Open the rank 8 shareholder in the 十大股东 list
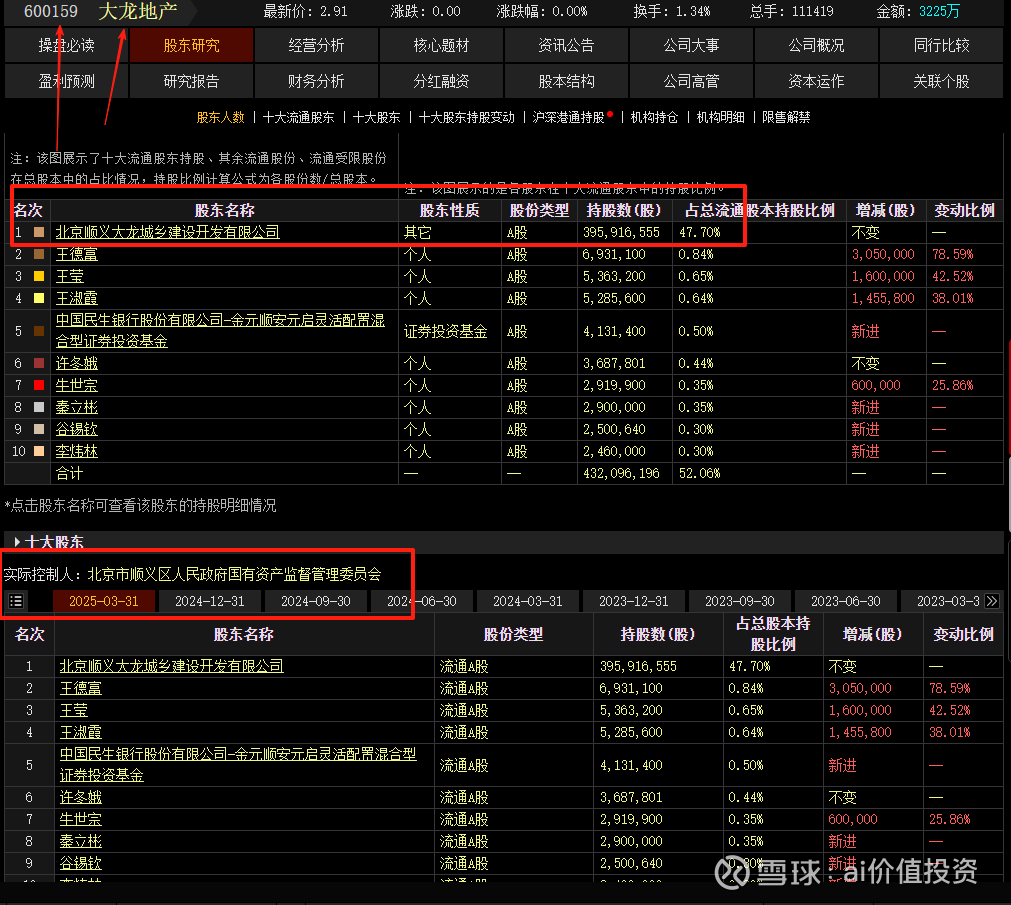The width and height of the screenshot is (1011, 905). tap(81, 841)
